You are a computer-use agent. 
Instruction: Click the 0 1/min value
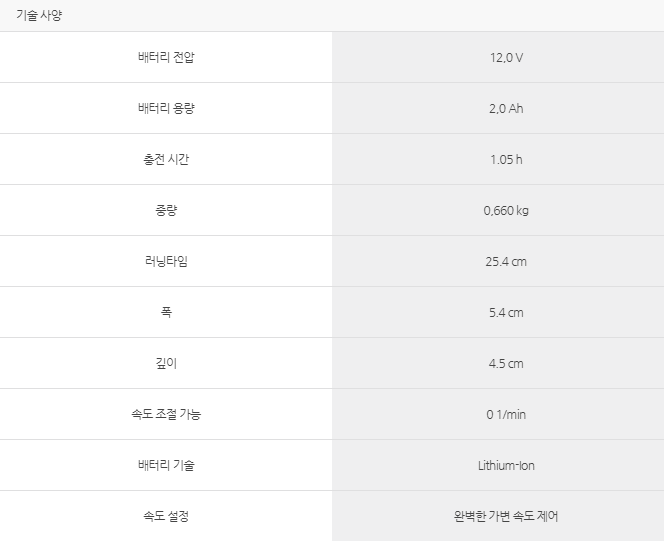click(506, 414)
